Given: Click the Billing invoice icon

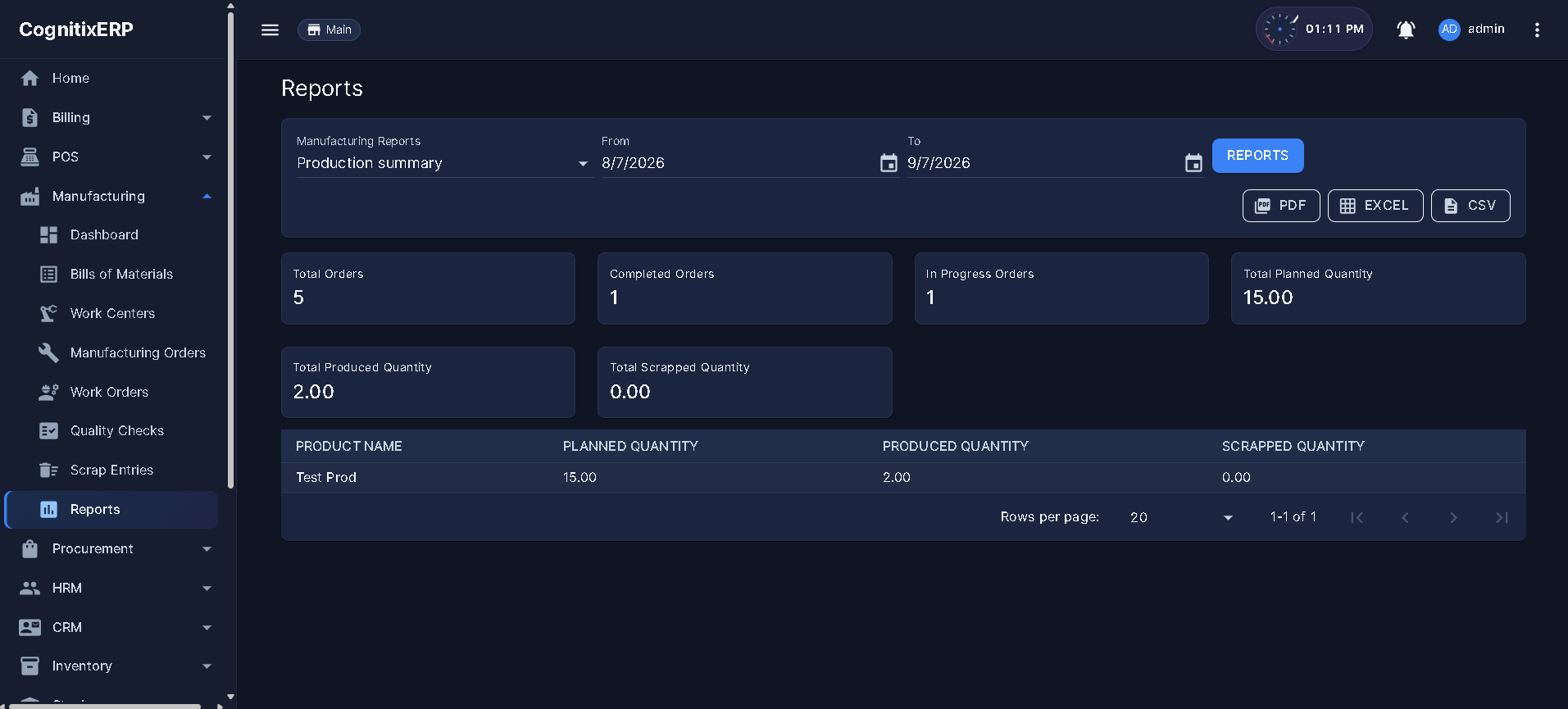Looking at the screenshot, I should pos(30,117).
